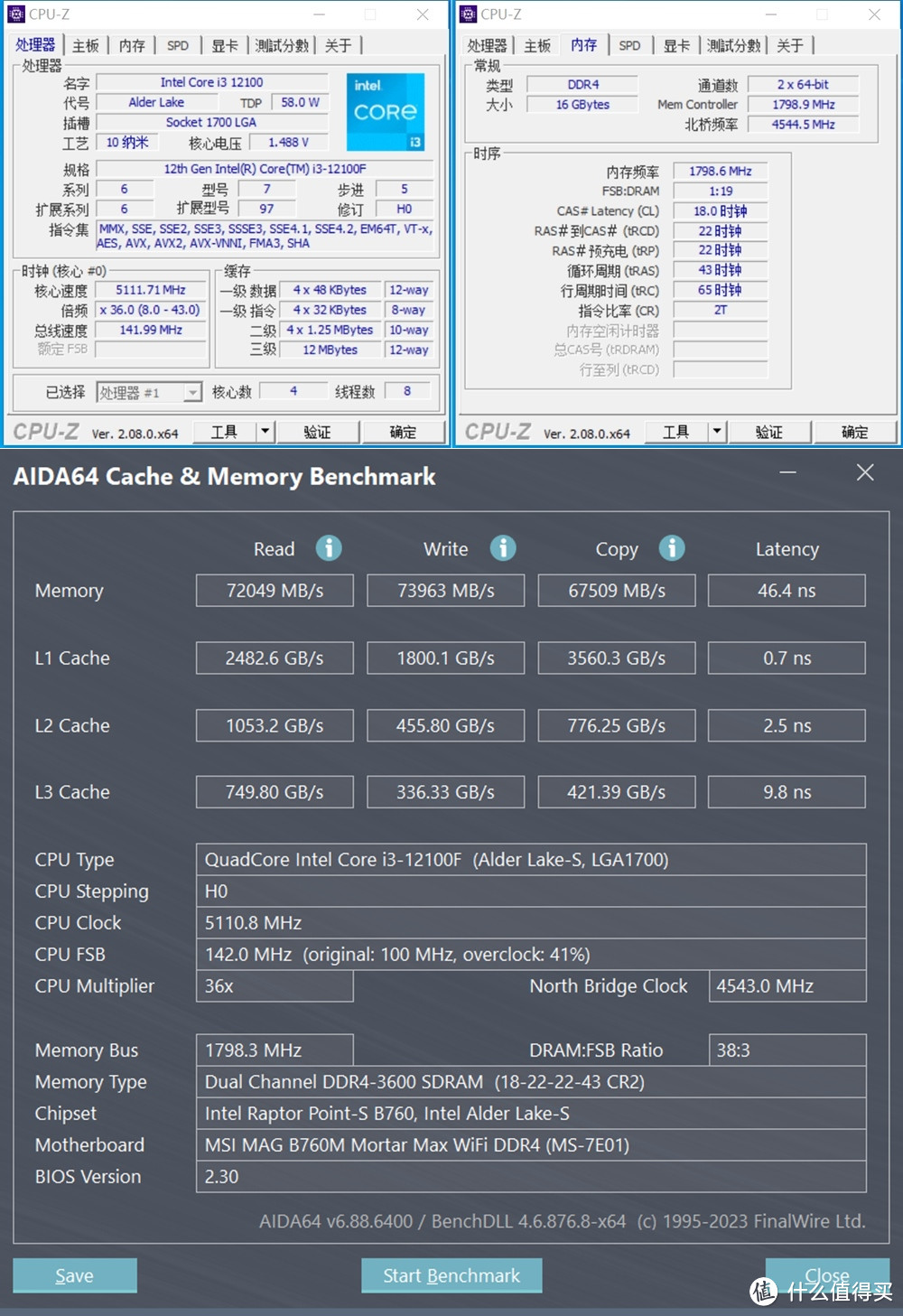This screenshot has height=1316, width=903.
Task: Click the Memory Read value 72049 MB/s
Action: [x=275, y=591]
